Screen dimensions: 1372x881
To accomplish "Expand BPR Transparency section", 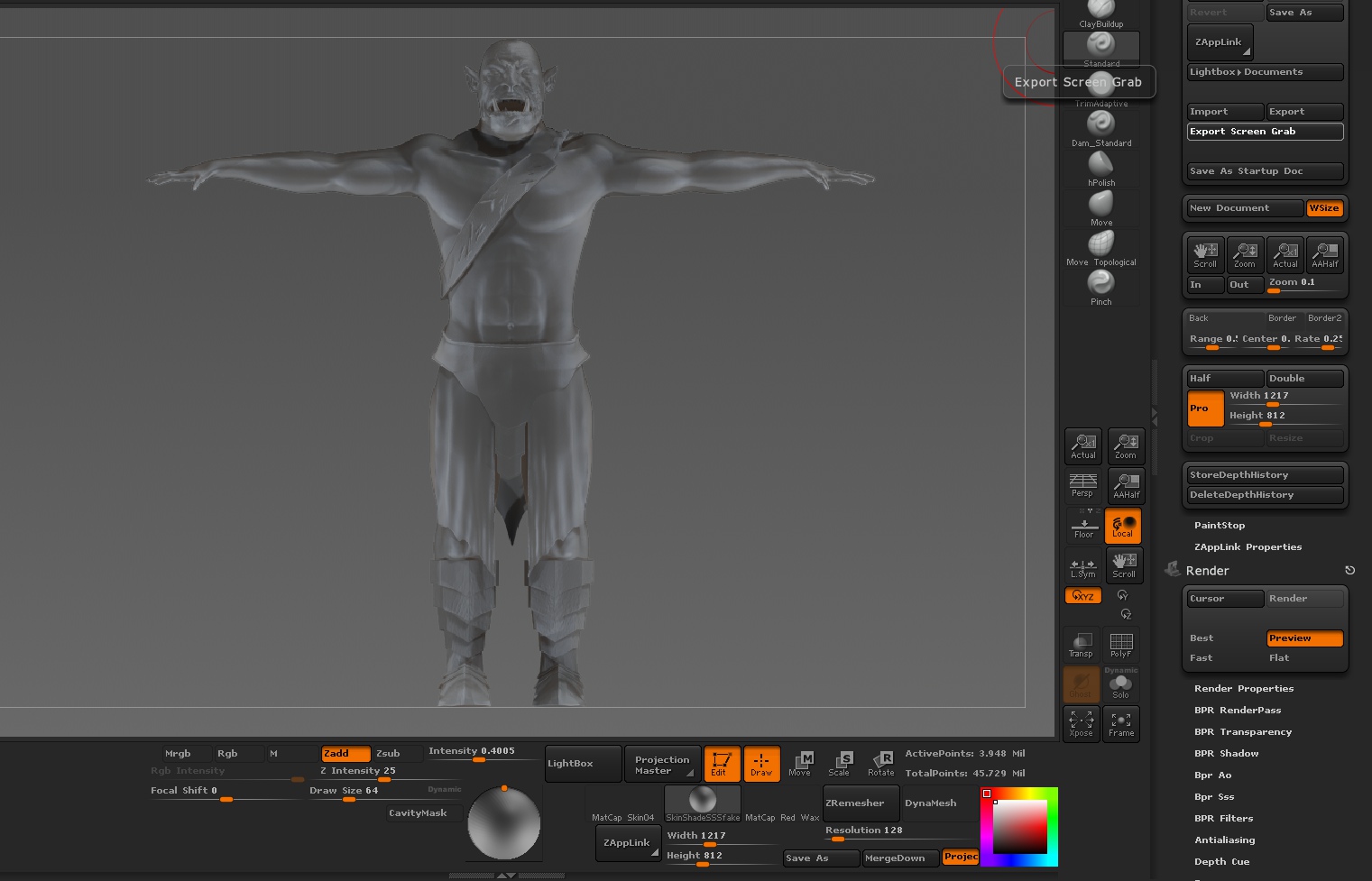I will pyautogui.click(x=1243, y=732).
